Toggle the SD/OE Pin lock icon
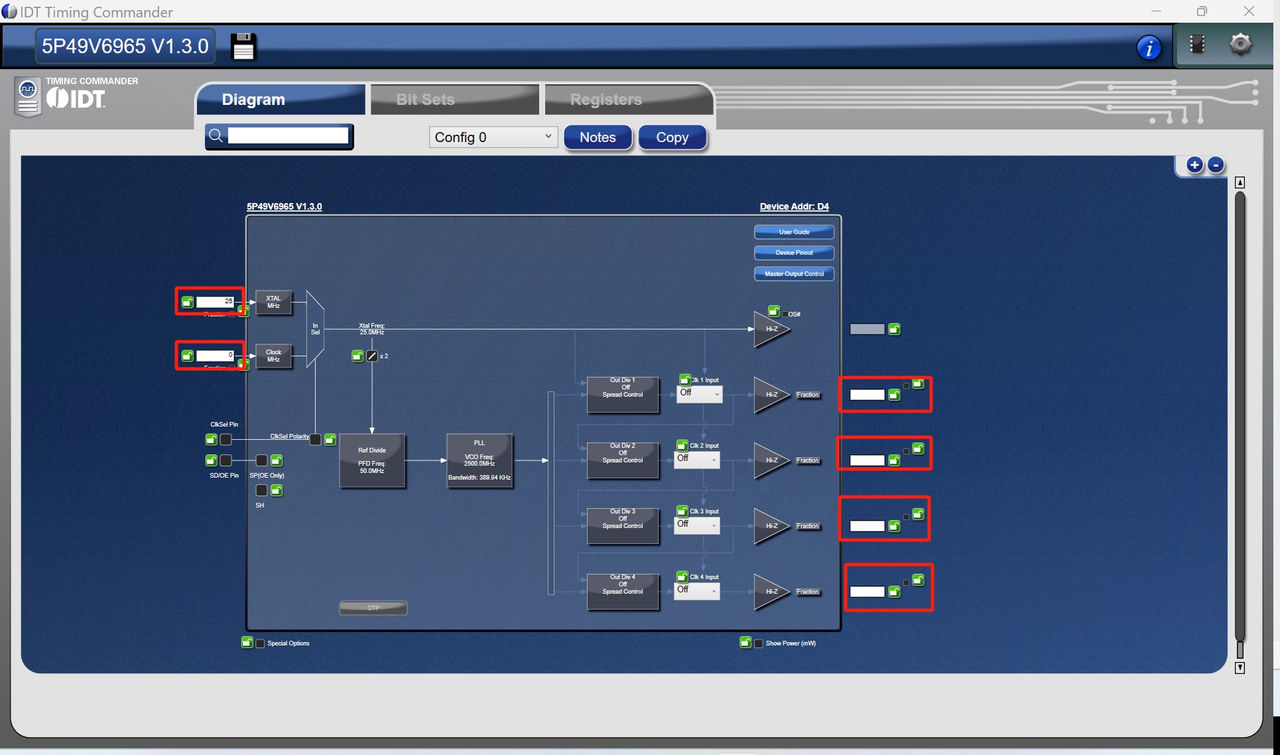 pos(211,460)
